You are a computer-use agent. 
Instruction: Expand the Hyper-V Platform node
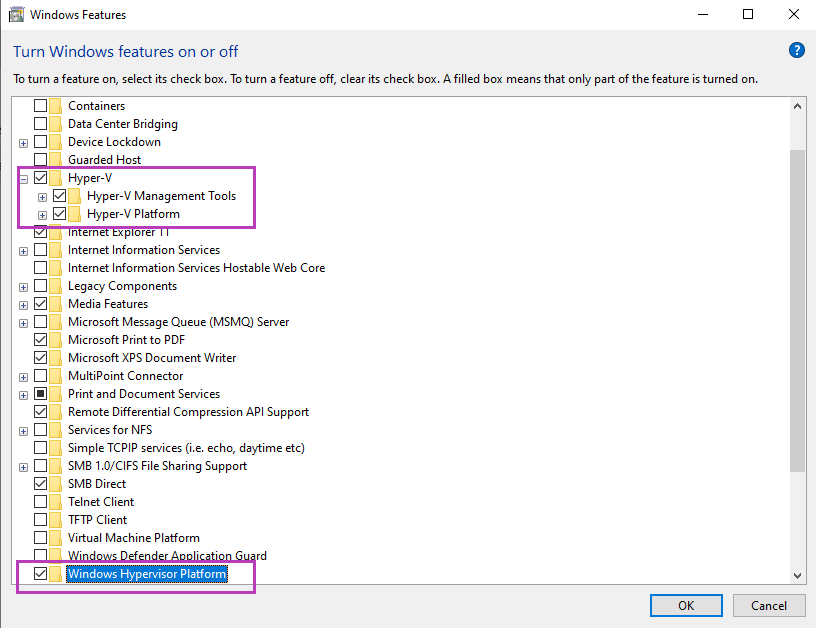click(x=43, y=215)
